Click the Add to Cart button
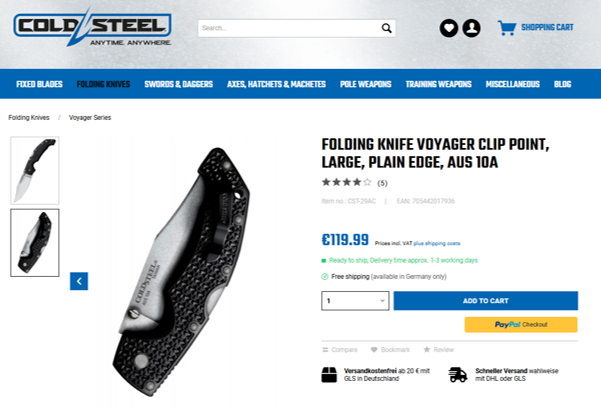This screenshot has width=601, height=418. tap(486, 301)
